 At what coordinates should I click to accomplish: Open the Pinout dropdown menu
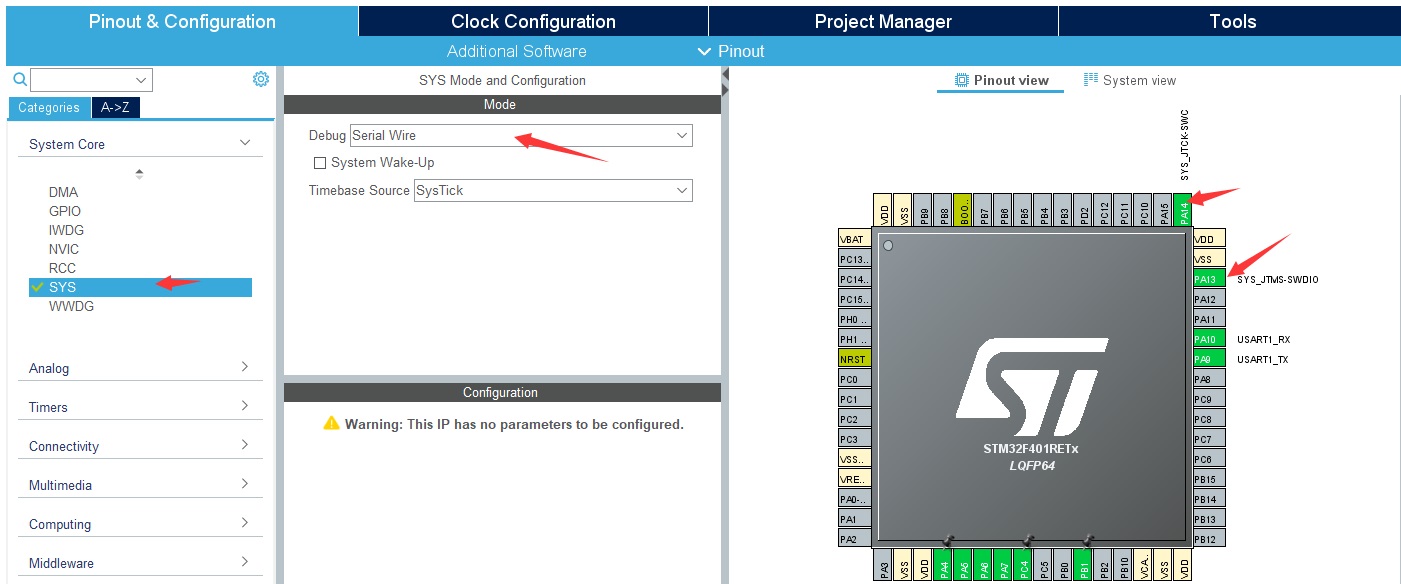(x=731, y=51)
